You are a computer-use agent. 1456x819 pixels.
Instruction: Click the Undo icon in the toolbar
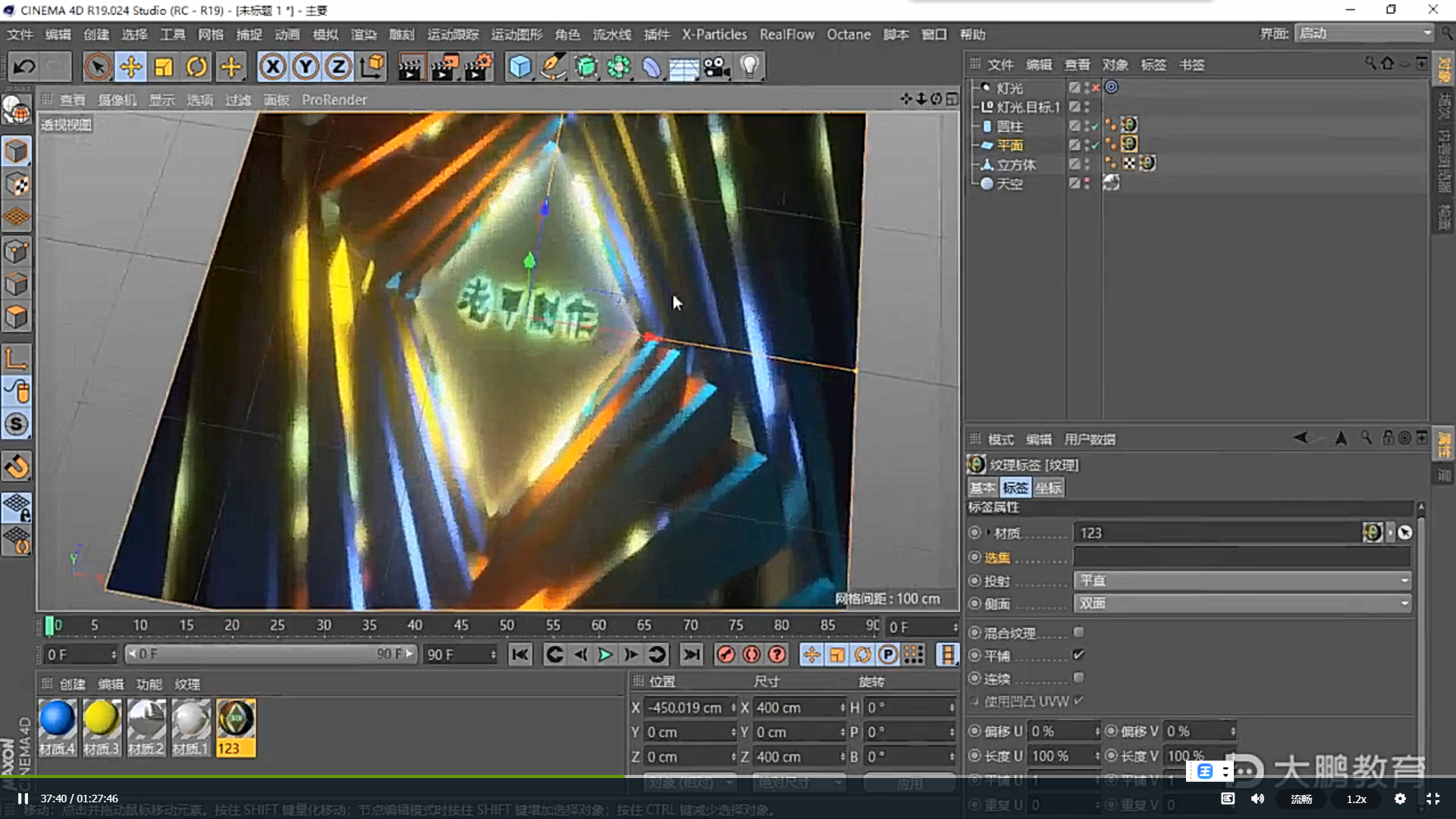coord(23,67)
